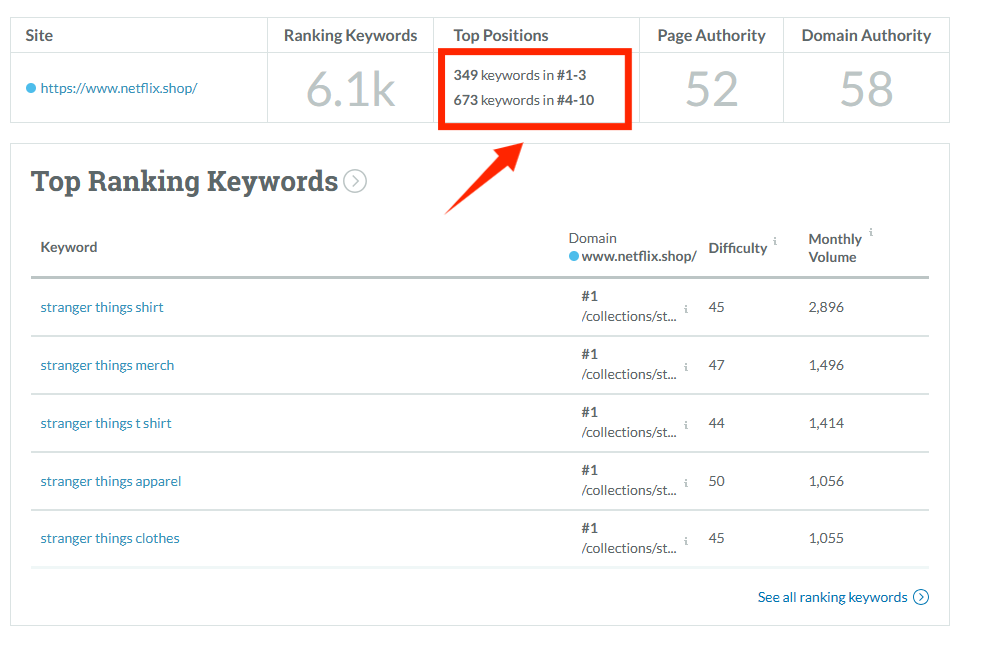Open the 'stranger things merch' keyword link
The width and height of the screenshot is (984, 658).
tap(107, 365)
